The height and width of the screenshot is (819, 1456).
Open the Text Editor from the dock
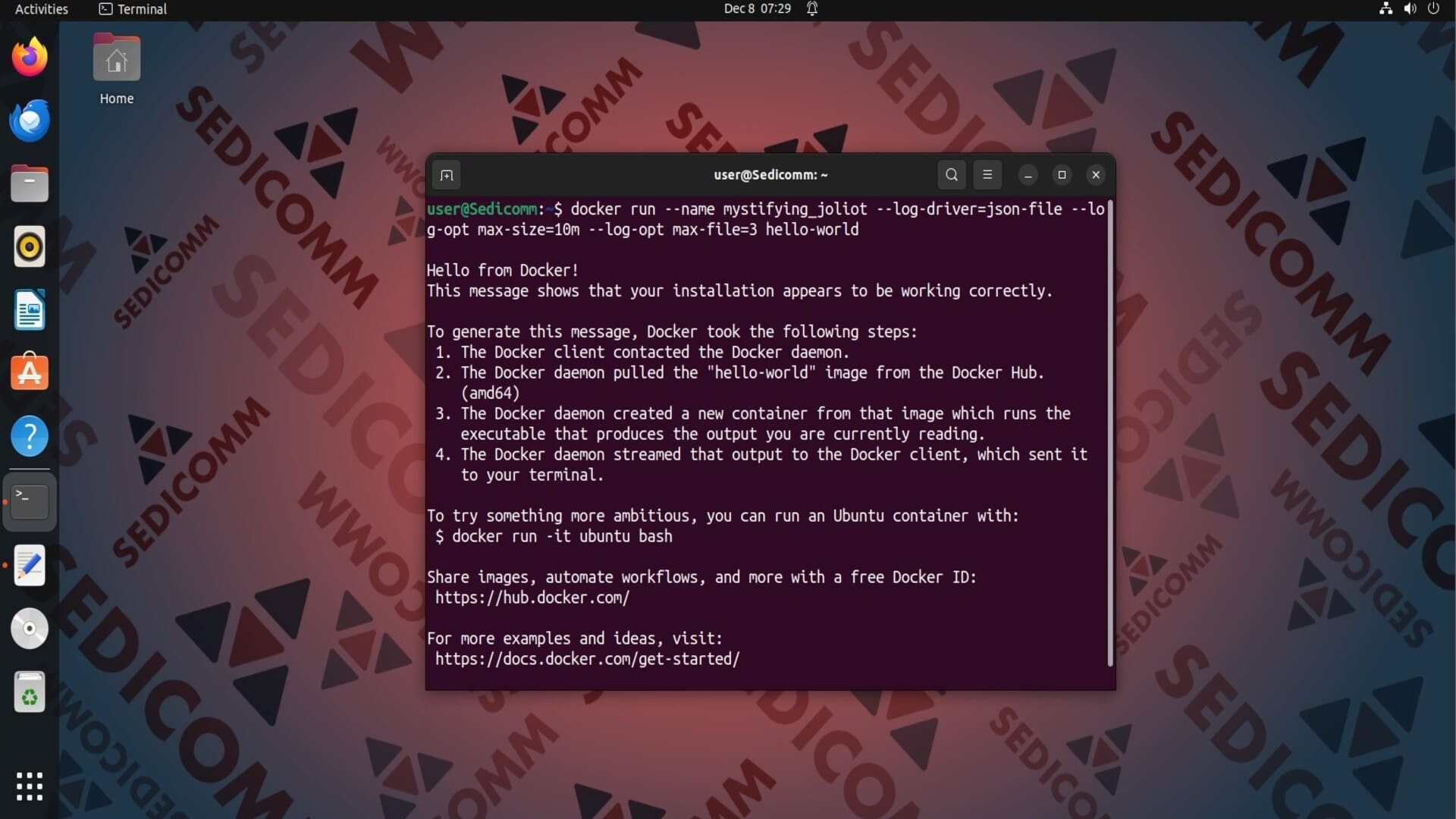coord(30,566)
